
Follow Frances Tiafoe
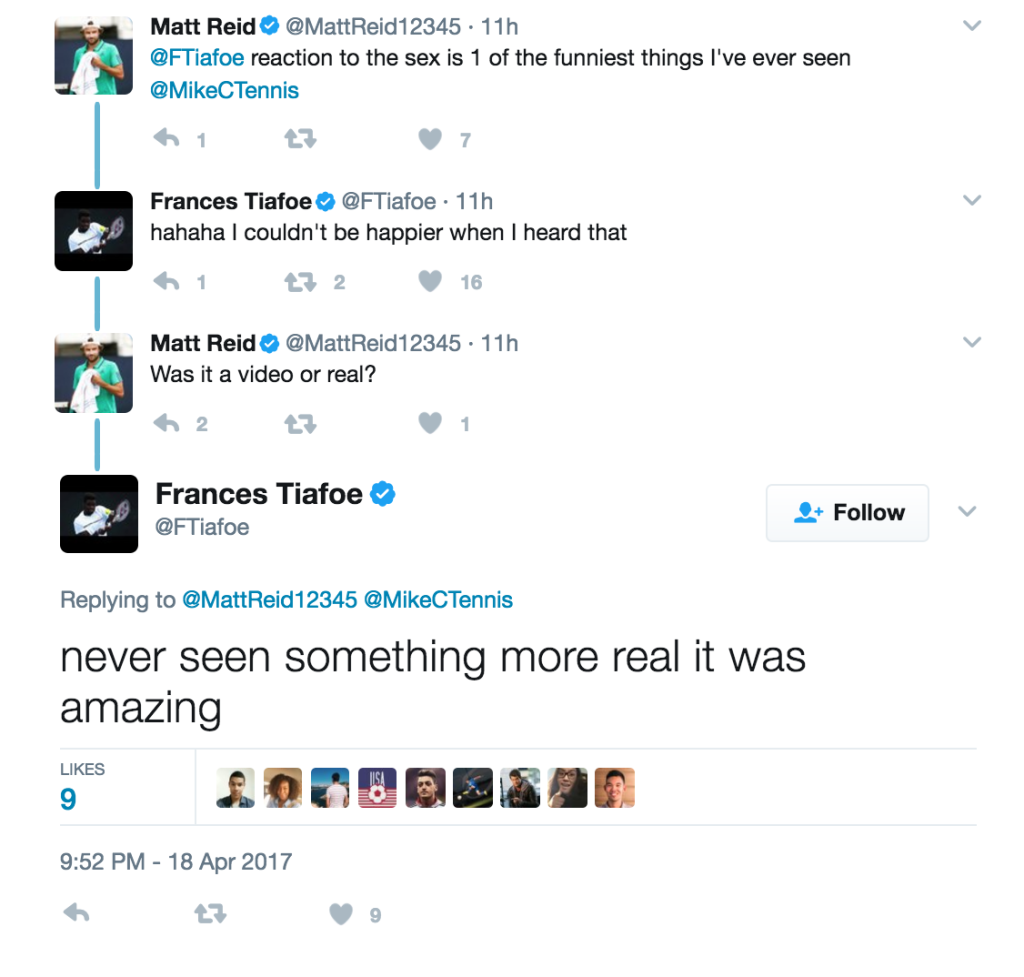click(847, 512)
